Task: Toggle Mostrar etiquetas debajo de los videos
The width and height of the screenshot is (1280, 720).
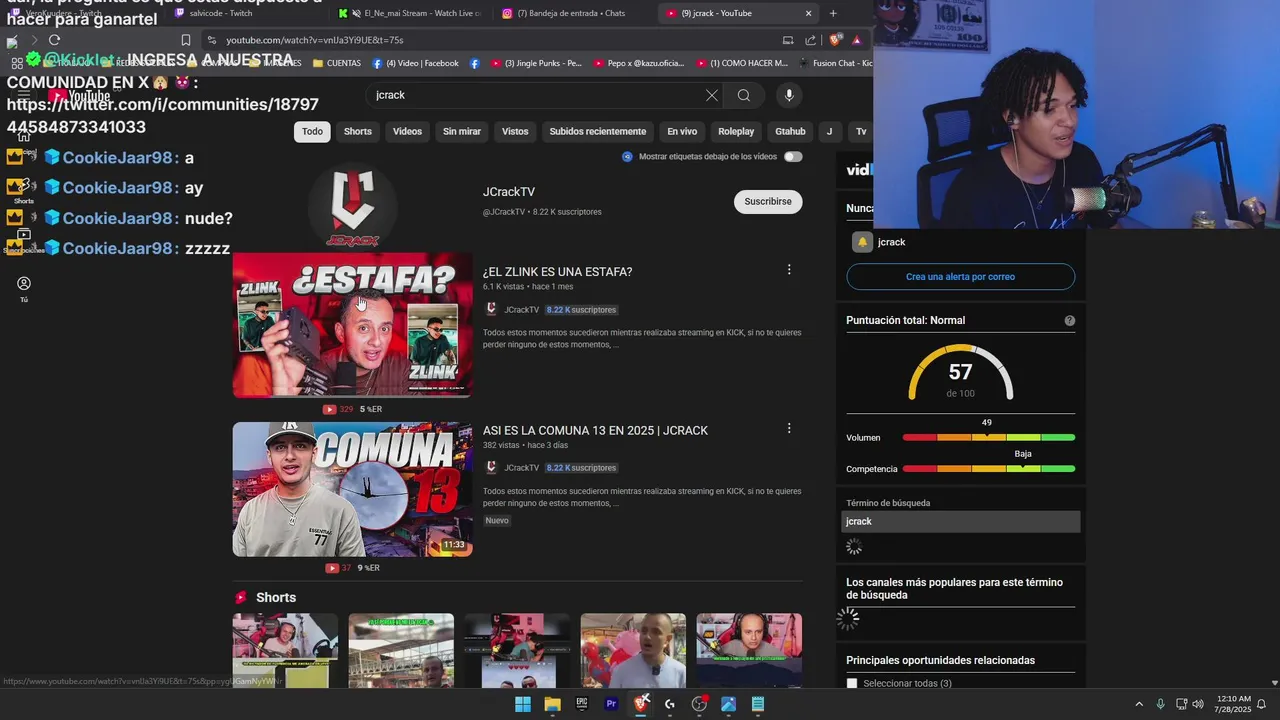Action: 793,157
